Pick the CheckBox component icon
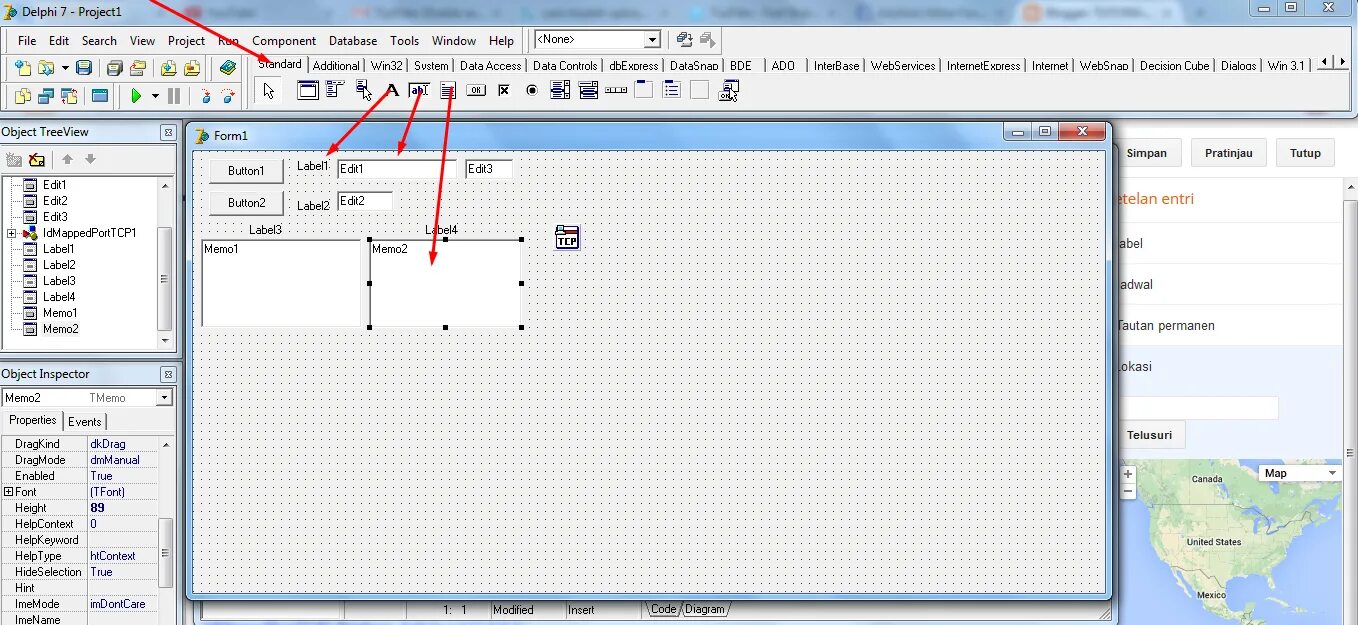 pos(504,90)
